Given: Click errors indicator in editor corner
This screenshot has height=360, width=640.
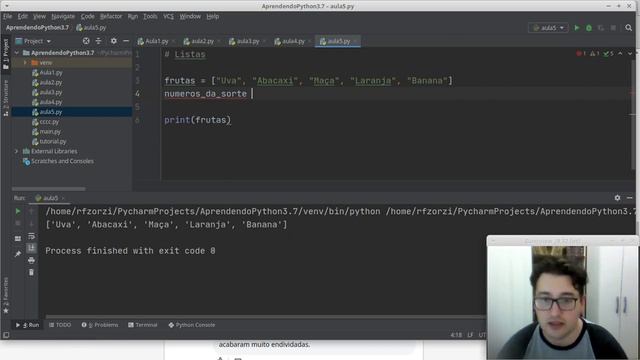Looking at the screenshot, I should click(581, 53).
